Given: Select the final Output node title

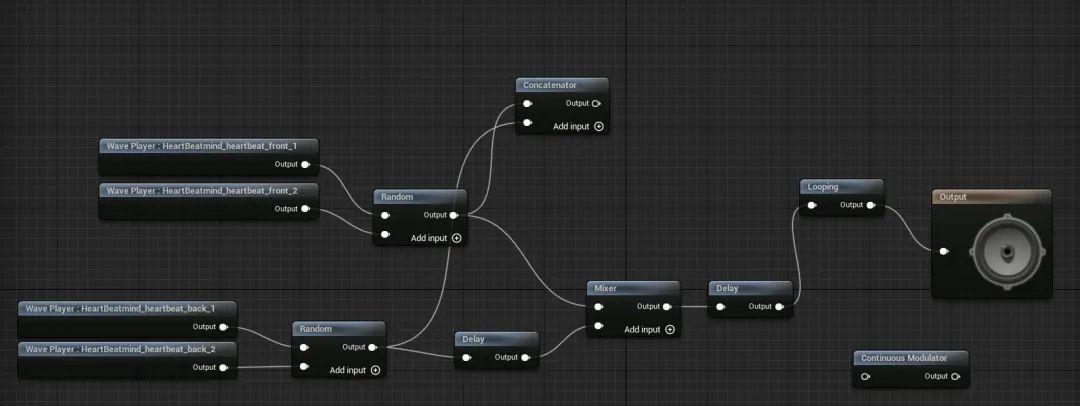Looking at the screenshot, I should (953, 197).
